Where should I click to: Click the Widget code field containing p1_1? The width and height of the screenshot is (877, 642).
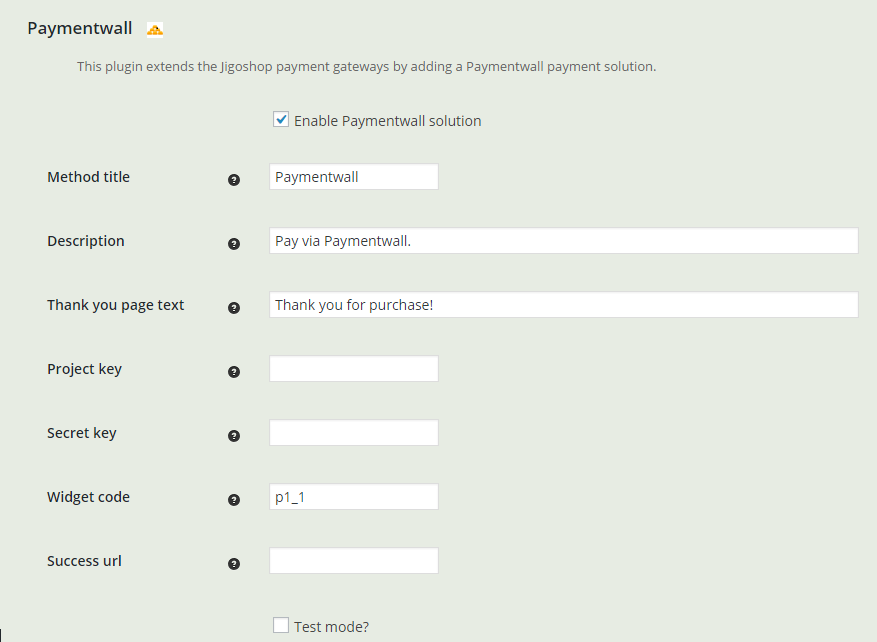(x=353, y=497)
